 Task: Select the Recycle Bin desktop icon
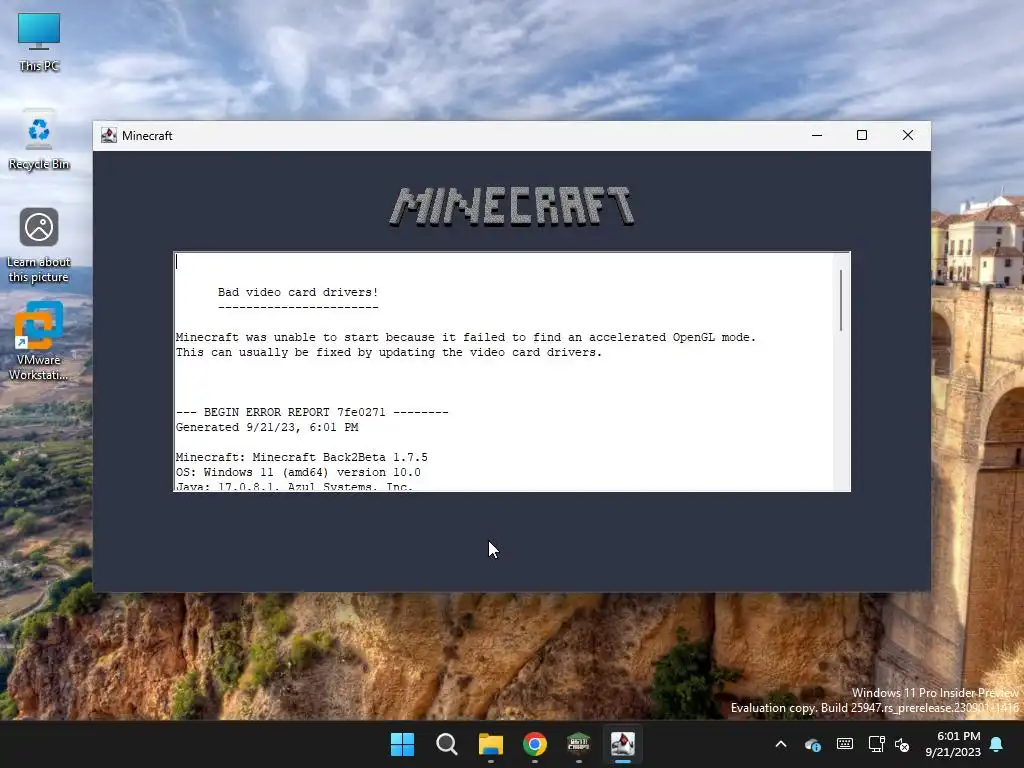click(39, 140)
